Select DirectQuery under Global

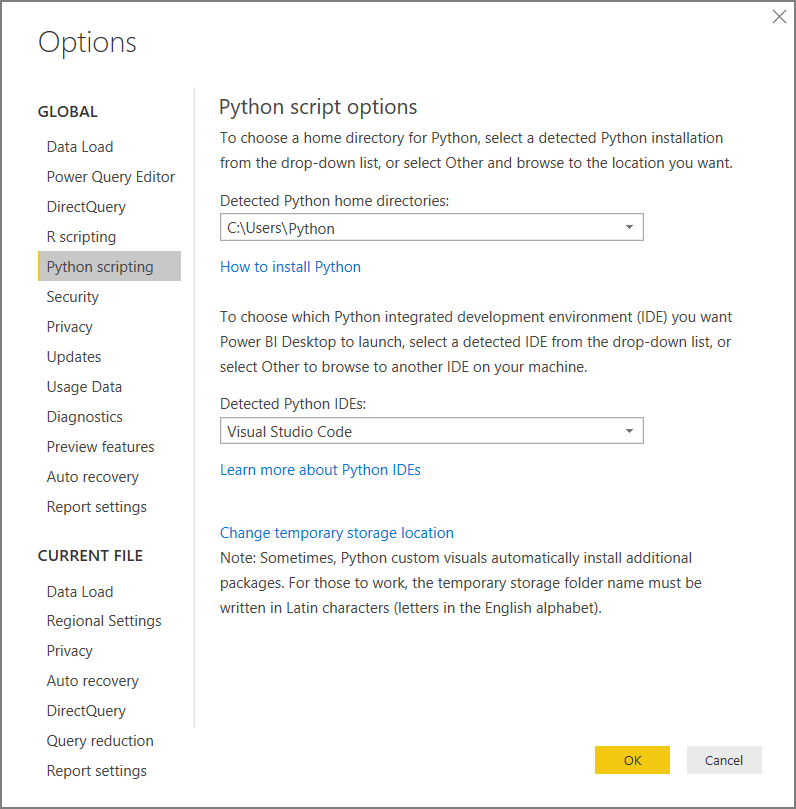pos(86,206)
